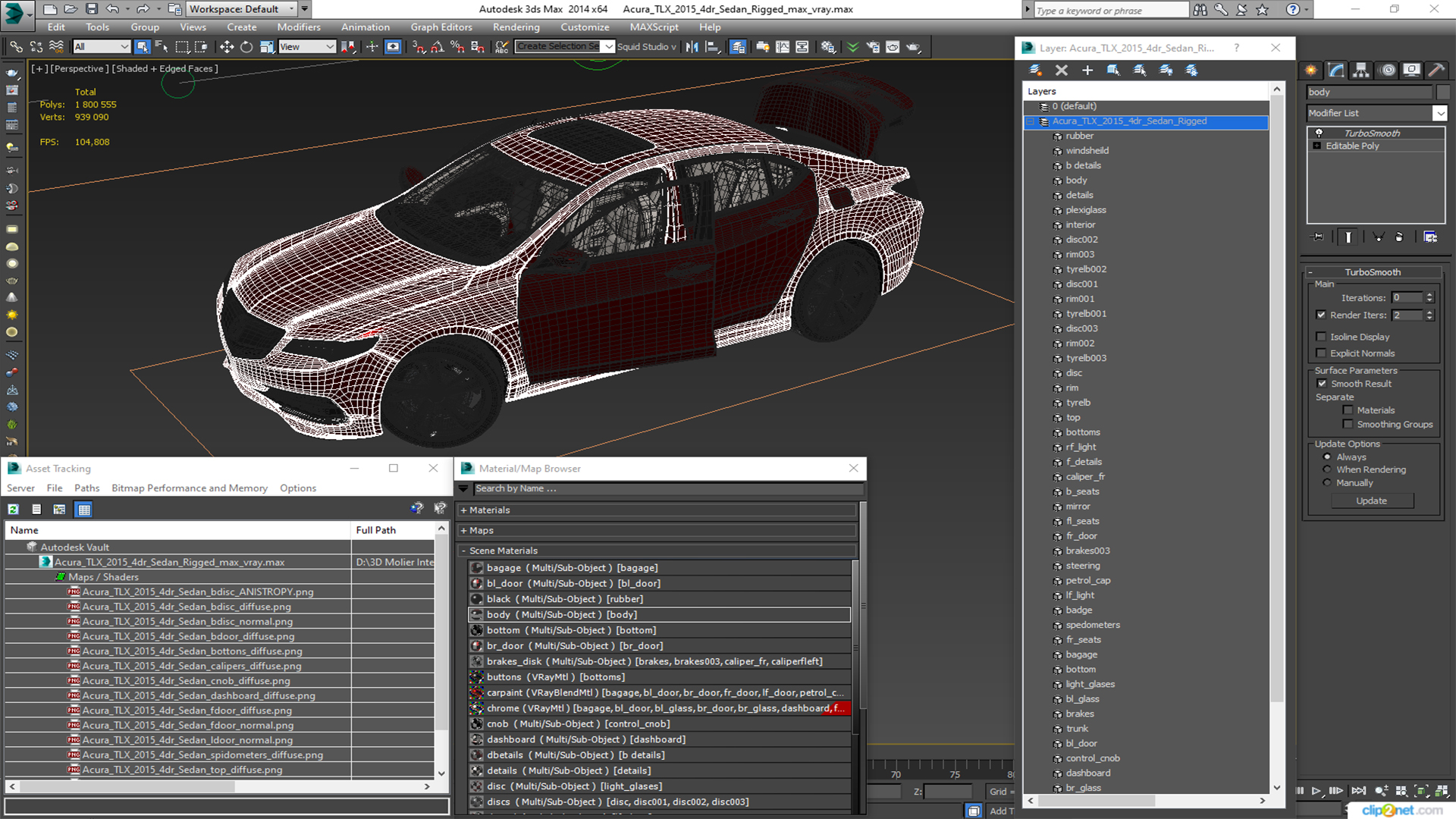Open the Display command panel tab

coord(1411,71)
